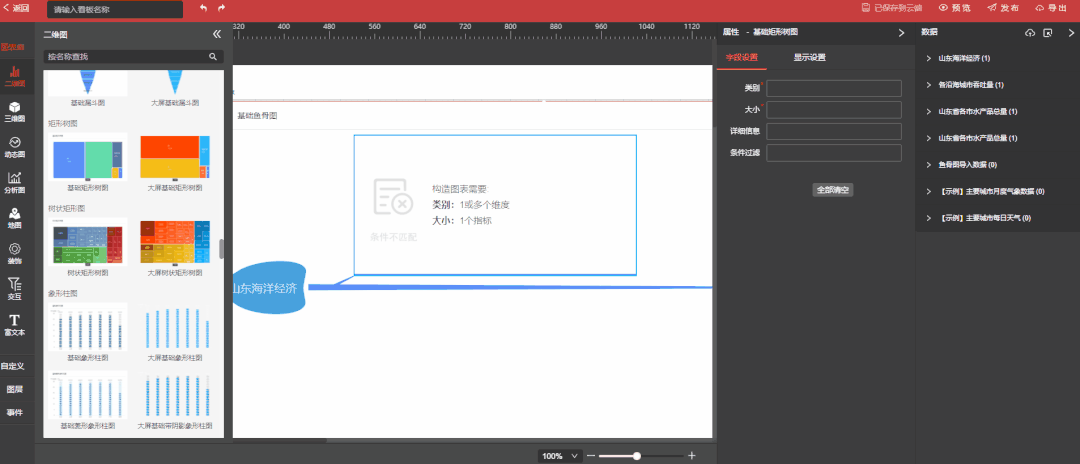1080x464 pixels.
Task: Click the undo arrow in top bar
Action: 203,8
